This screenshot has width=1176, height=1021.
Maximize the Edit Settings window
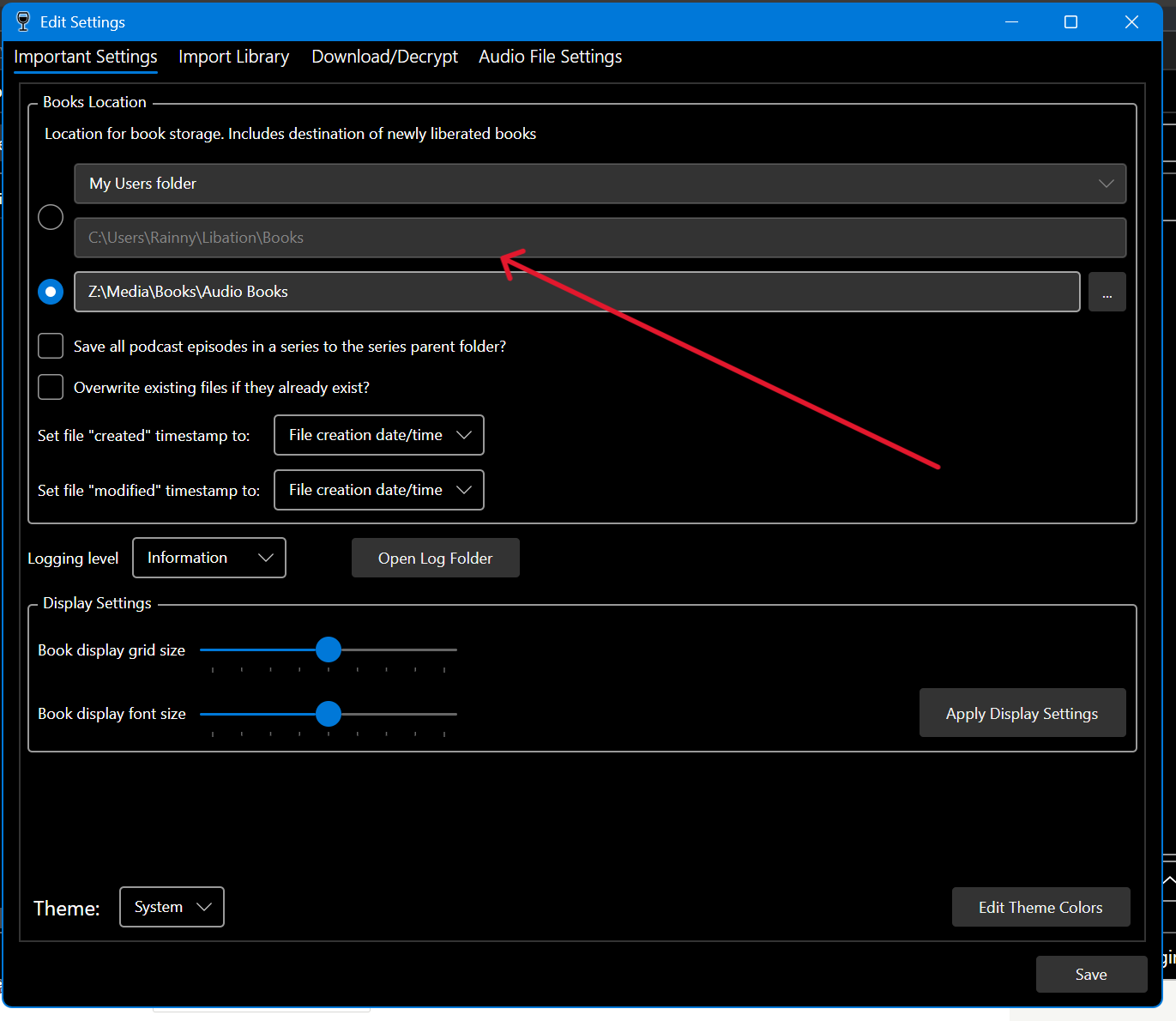1070,22
